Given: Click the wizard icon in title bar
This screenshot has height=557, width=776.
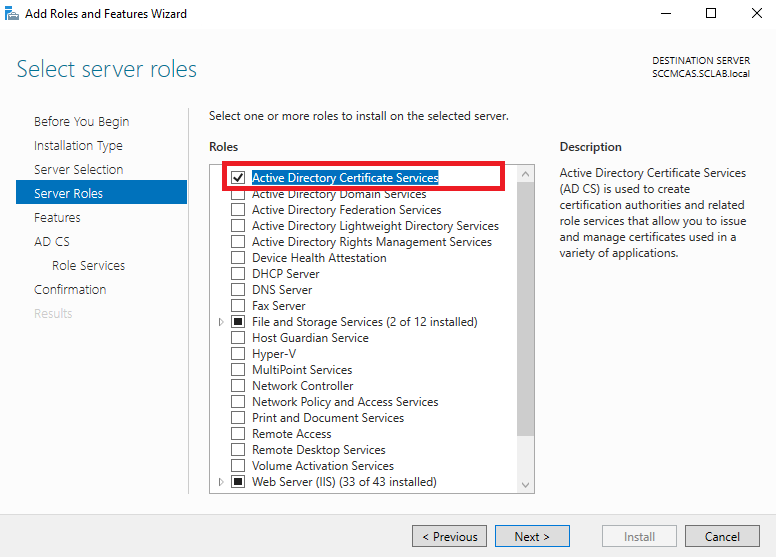Looking at the screenshot, I should (12, 13).
